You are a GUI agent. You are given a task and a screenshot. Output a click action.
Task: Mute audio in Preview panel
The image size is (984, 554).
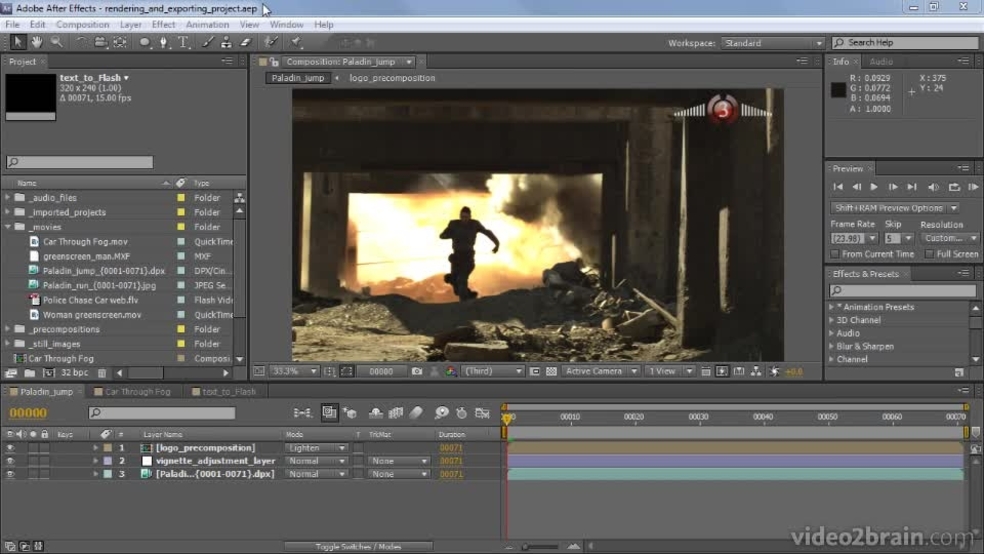933,187
